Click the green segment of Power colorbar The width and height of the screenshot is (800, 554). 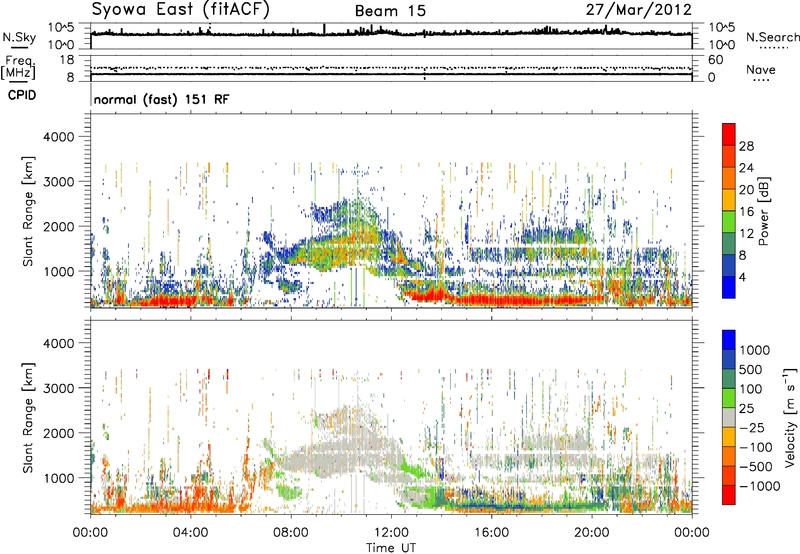(729, 222)
